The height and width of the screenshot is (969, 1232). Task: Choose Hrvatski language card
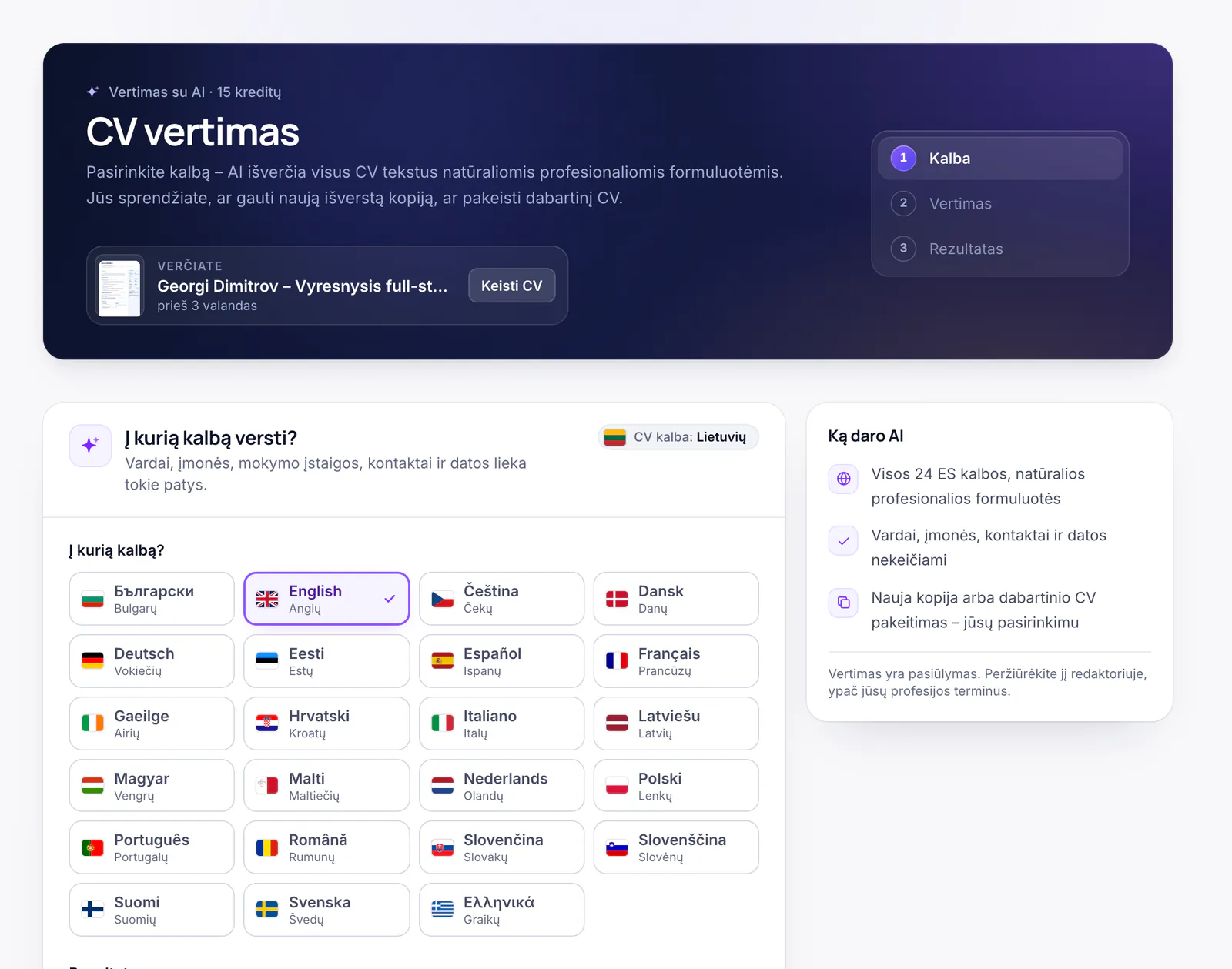click(326, 723)
